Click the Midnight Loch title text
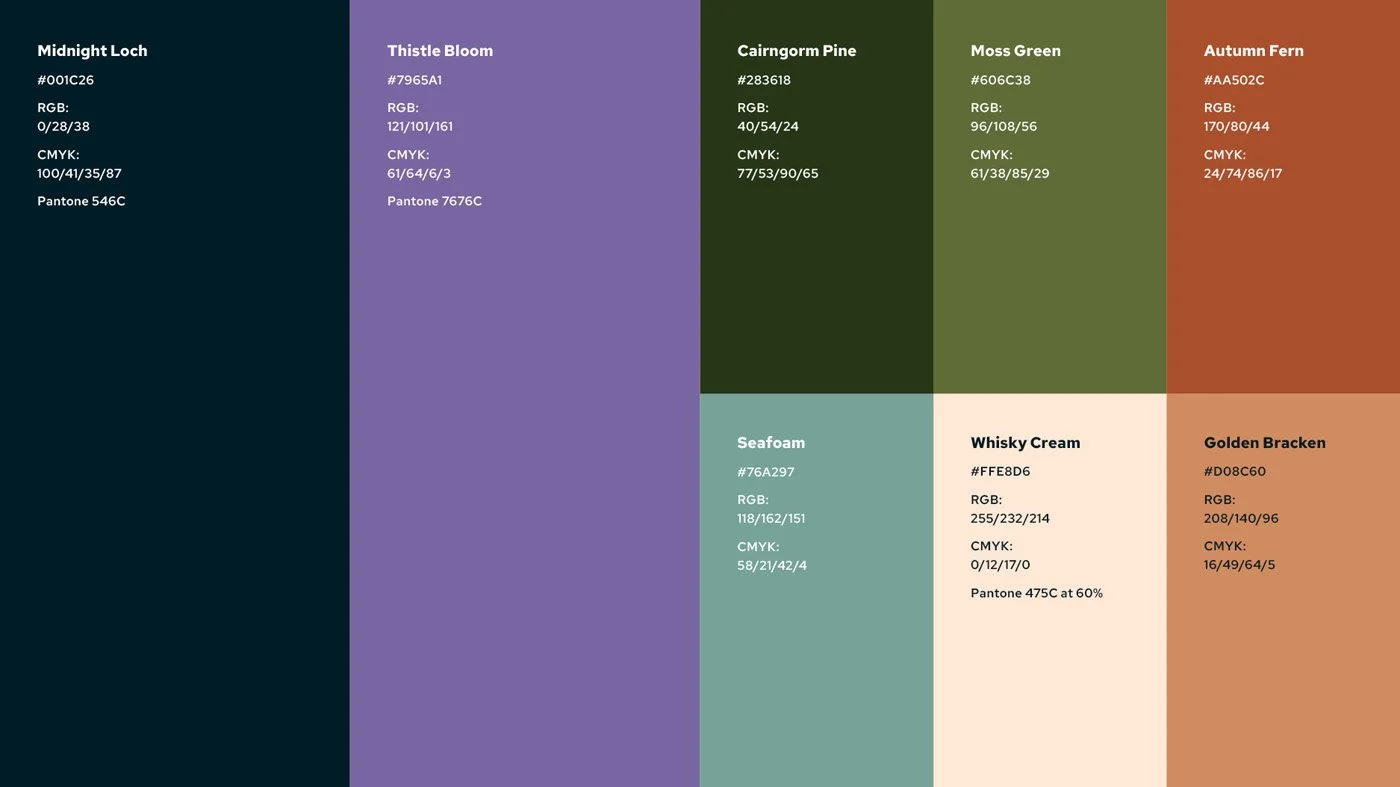 pyautogui.click(x=93, y=50)
